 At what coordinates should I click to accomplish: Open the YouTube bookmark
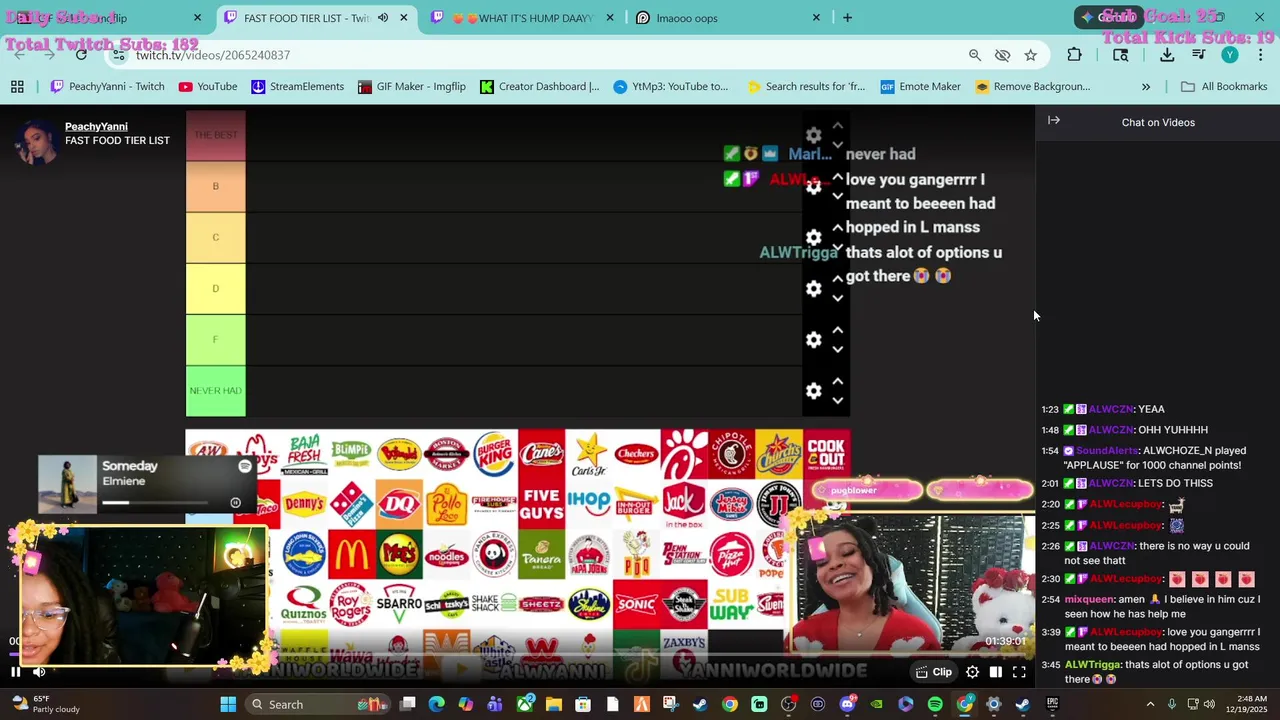tap(208, 87)
